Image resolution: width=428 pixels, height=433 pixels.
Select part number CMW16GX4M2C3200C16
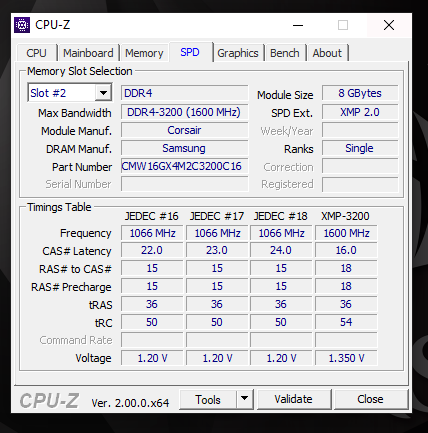[185, 166]
